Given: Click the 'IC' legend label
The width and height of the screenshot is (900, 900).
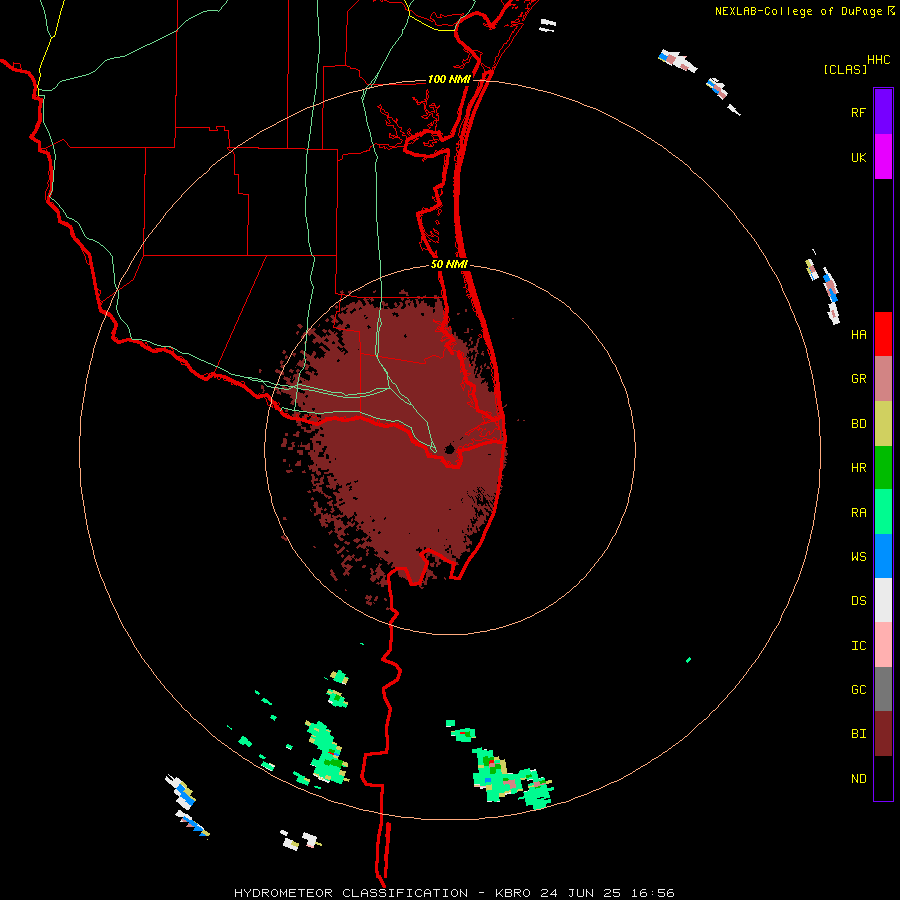Looking at the screenshot, I should tap(858, 646).
